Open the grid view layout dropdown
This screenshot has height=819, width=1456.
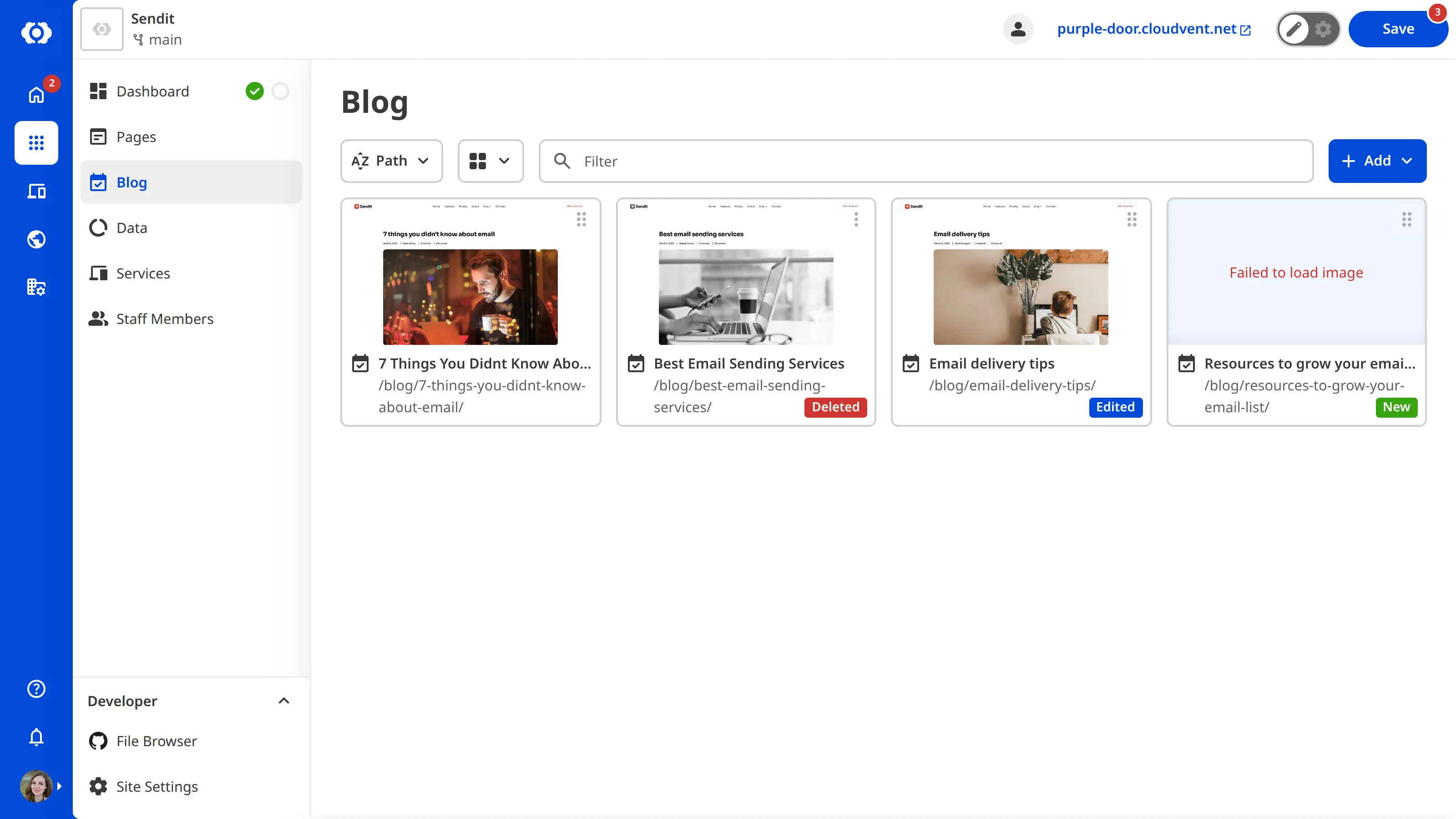tap(490, 161)
